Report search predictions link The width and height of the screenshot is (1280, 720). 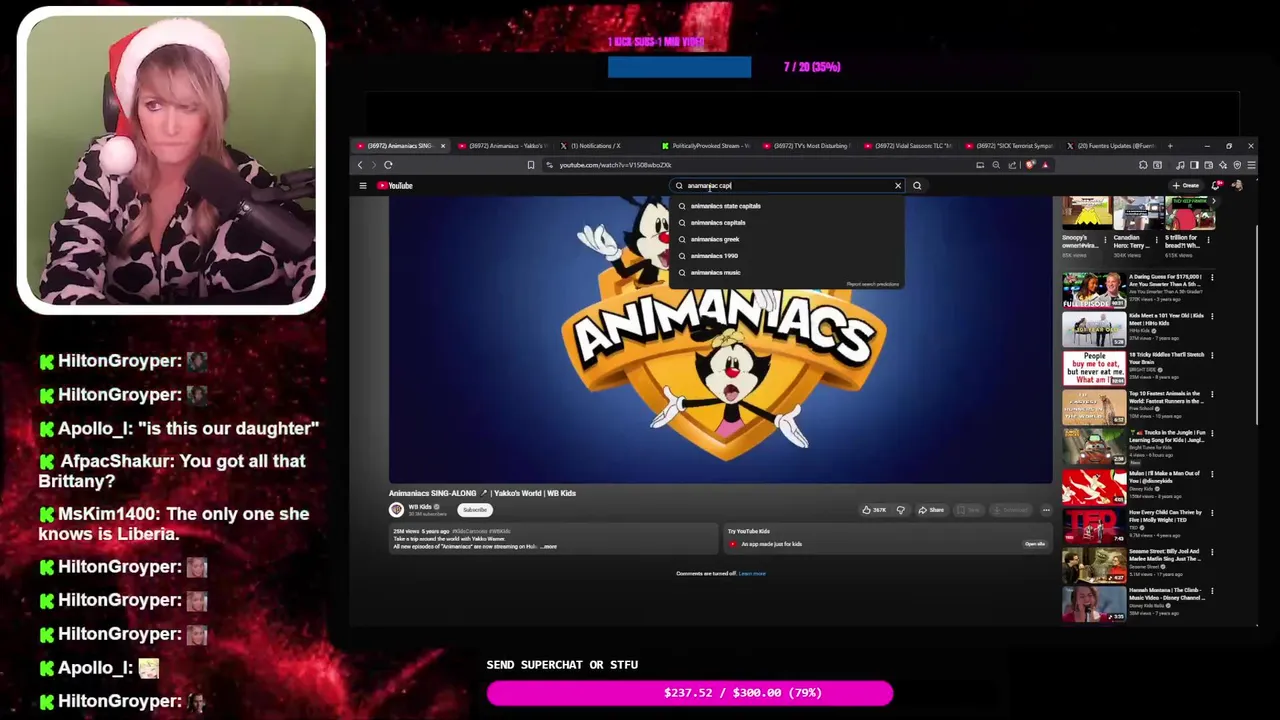(873, 284)
